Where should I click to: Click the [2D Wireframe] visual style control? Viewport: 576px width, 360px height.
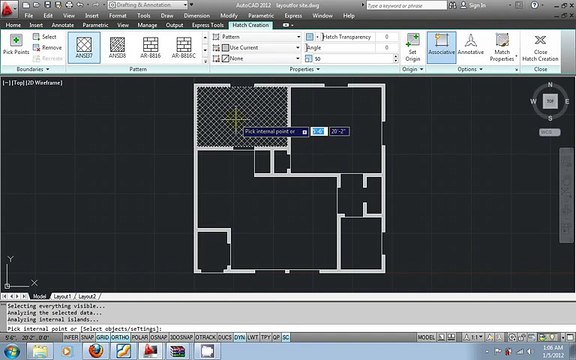[x=44, y=83]
